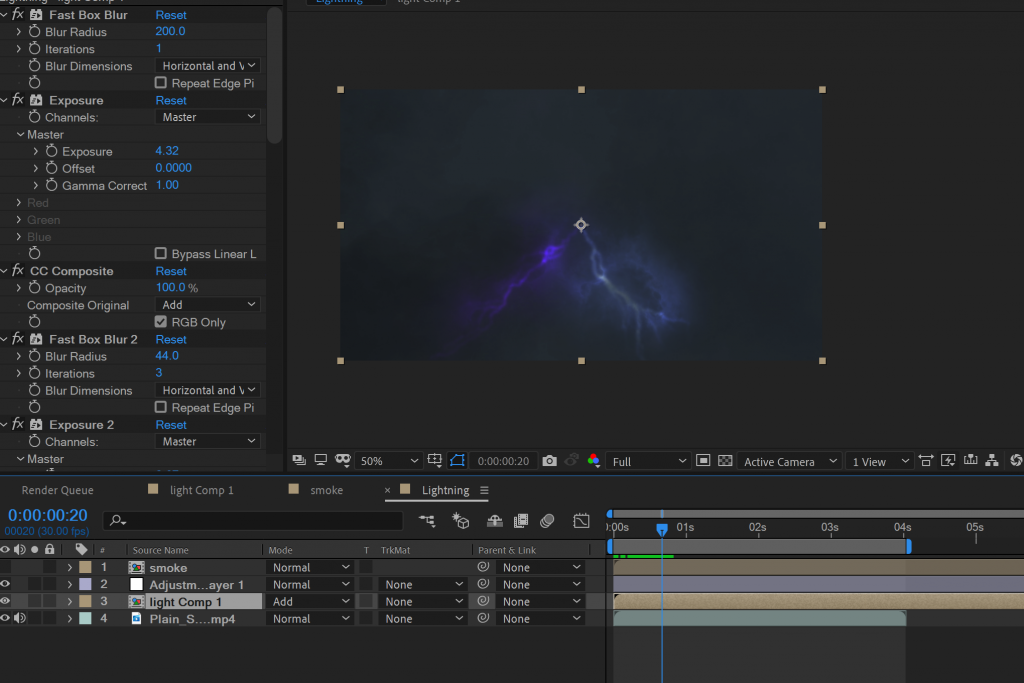
Task: Open the grid and guide options icon
Action: point(435,460)
